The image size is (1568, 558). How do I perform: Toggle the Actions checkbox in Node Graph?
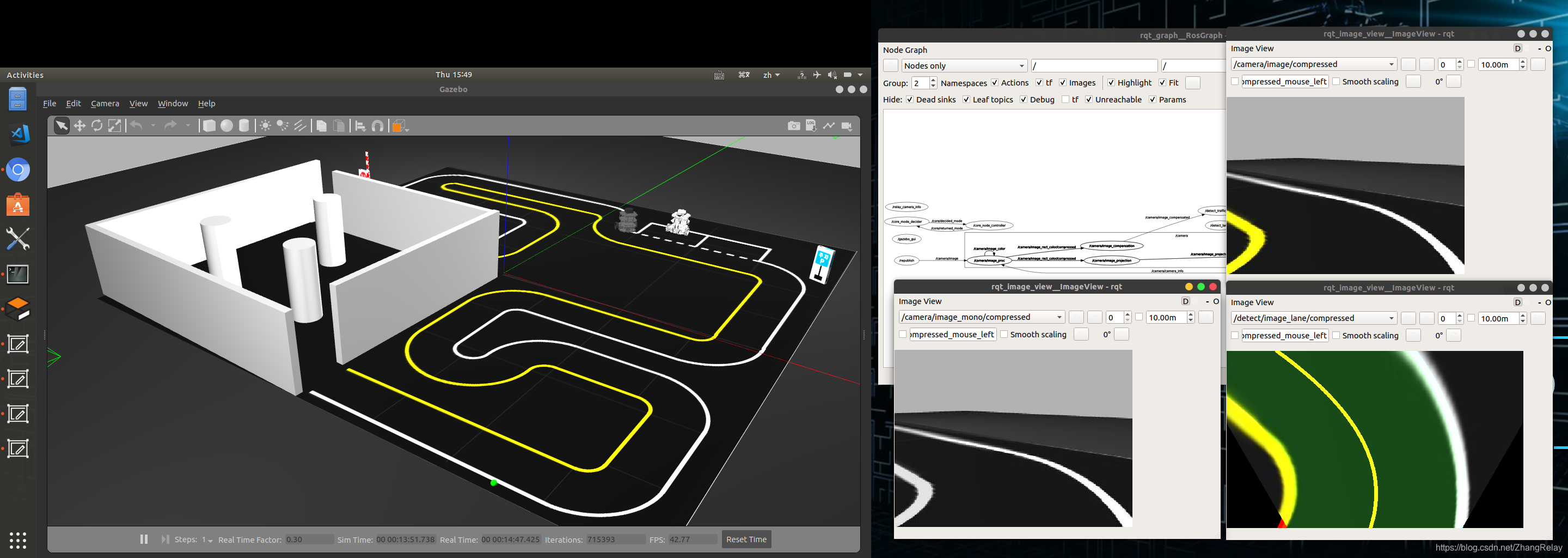pos(995,83)
